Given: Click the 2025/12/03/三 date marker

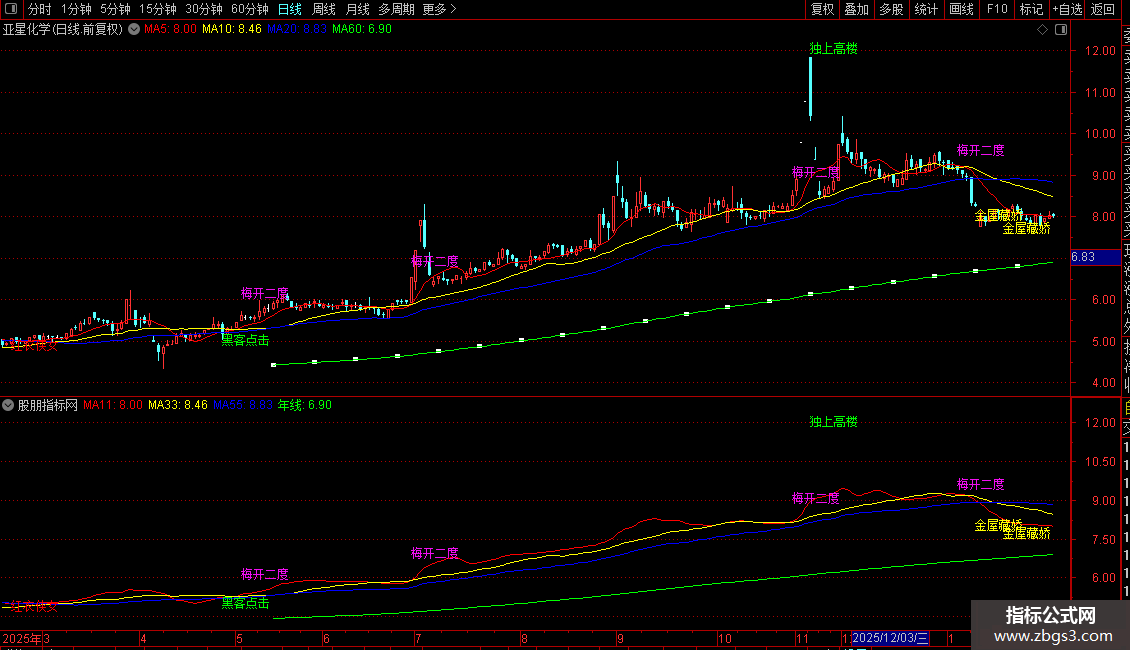Looking at the screenshot, I should [x=890, y=638].
